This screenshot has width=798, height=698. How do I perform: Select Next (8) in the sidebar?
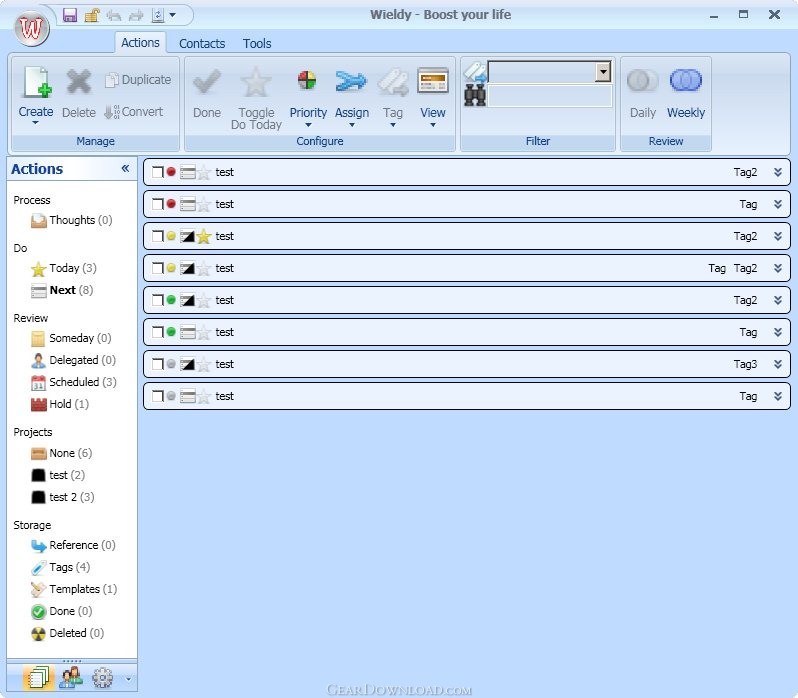(x=62, y=290)
